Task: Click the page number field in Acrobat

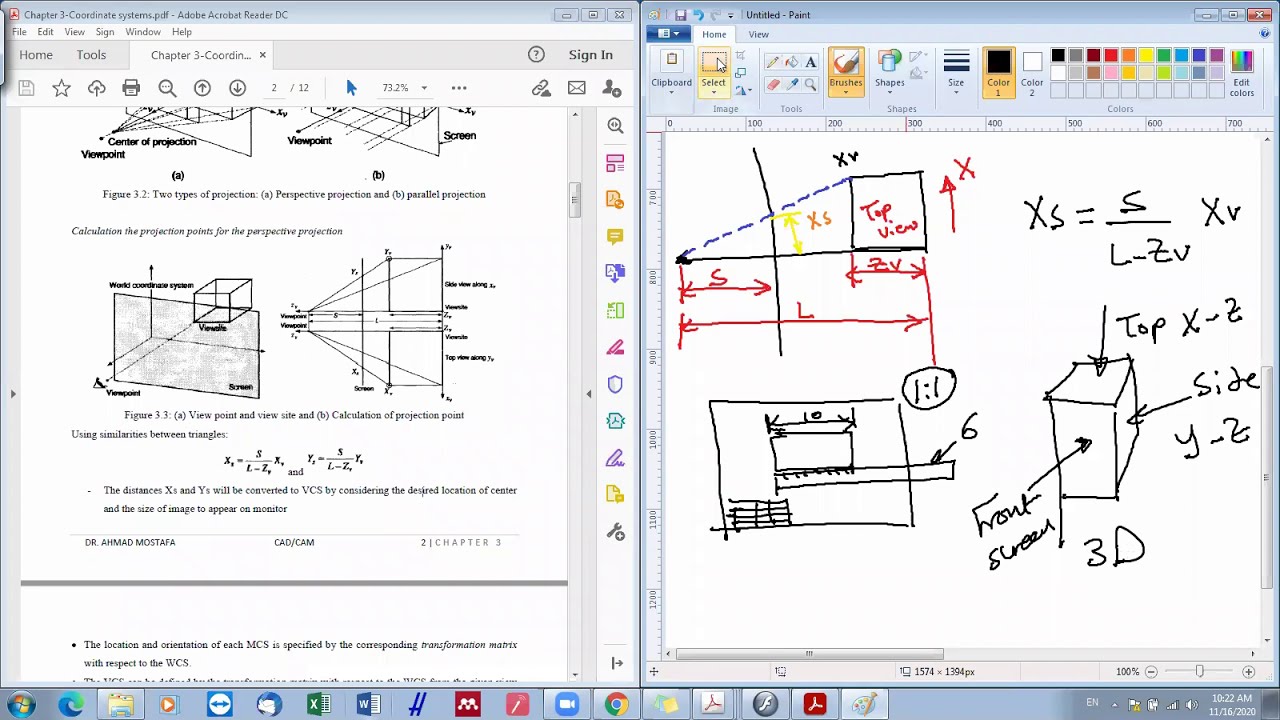Action: (x=274, y=88)
